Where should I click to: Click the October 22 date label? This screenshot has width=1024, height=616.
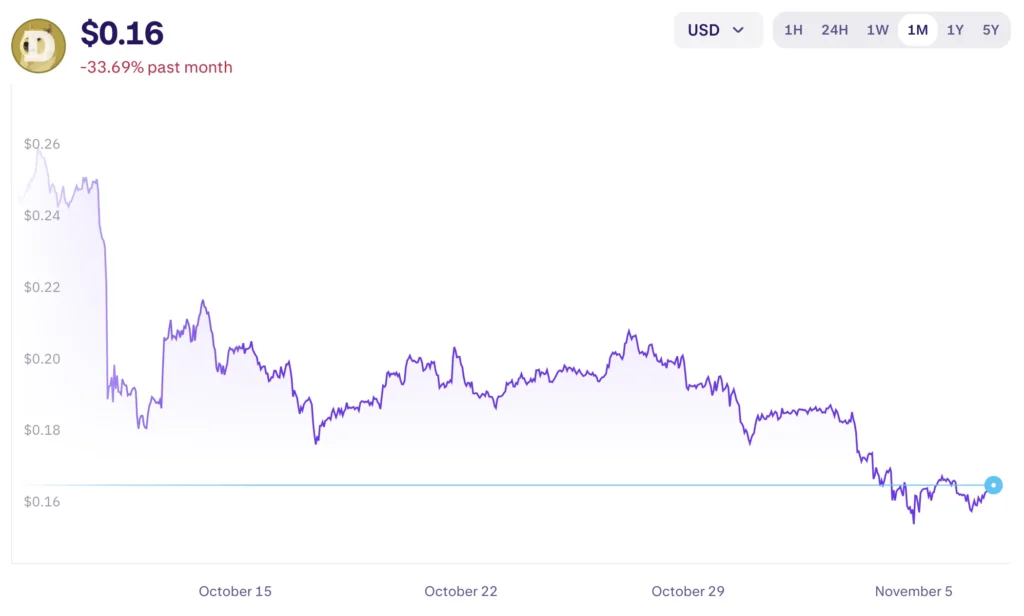(461, 591)
